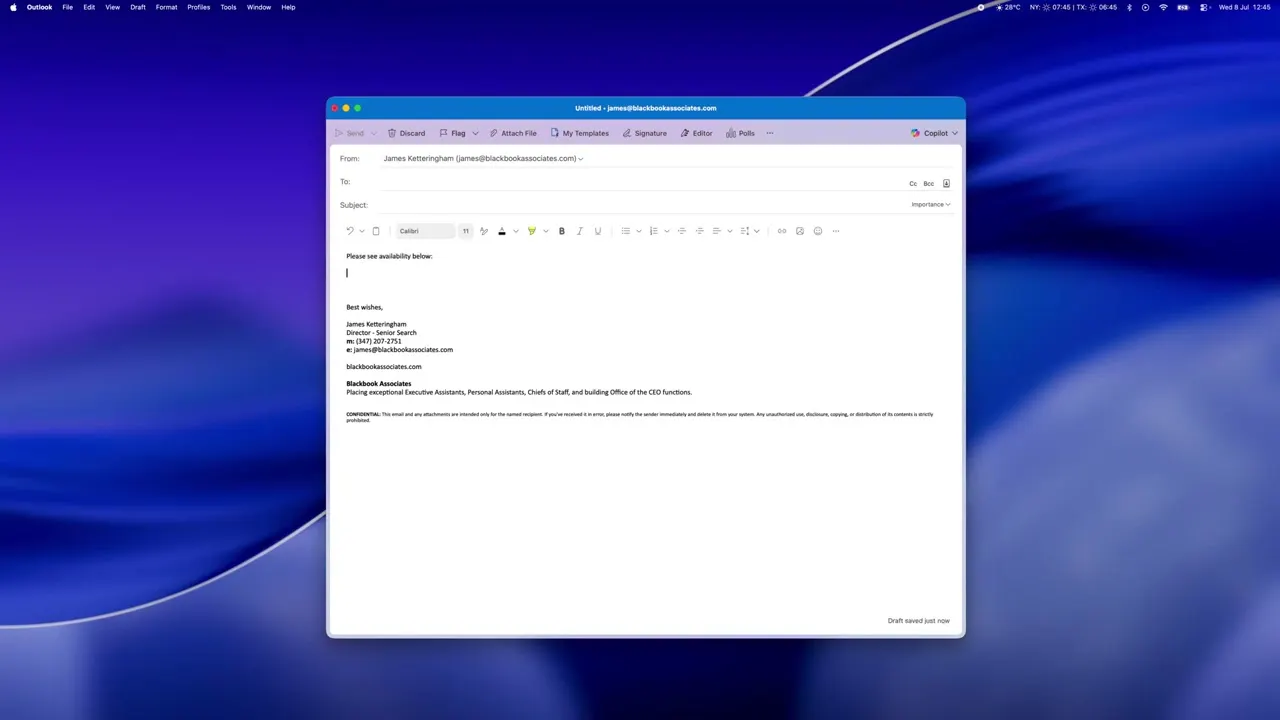Click the Send button icon
Viewport: 1280px width, 720px height.
click(x=340, y=133)
